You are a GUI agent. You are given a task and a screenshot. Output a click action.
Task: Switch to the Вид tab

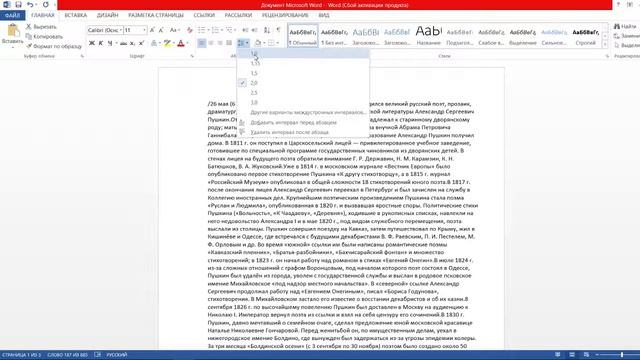[324, 15]
